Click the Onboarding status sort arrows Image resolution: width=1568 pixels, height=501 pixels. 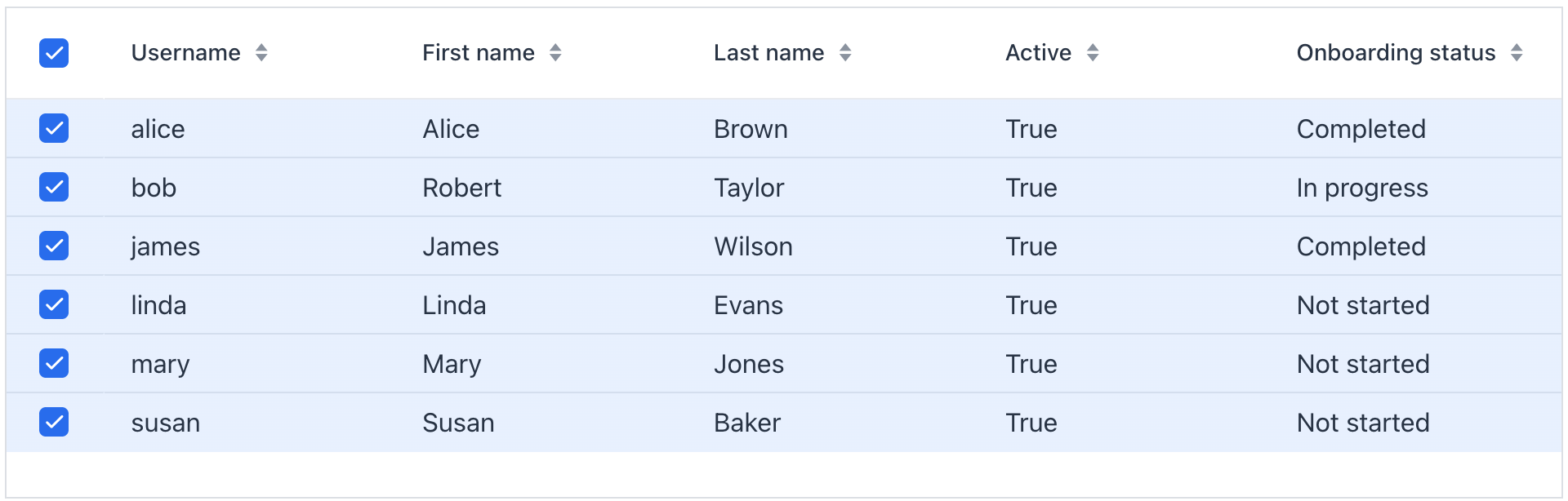click(x=1517, y=52)
